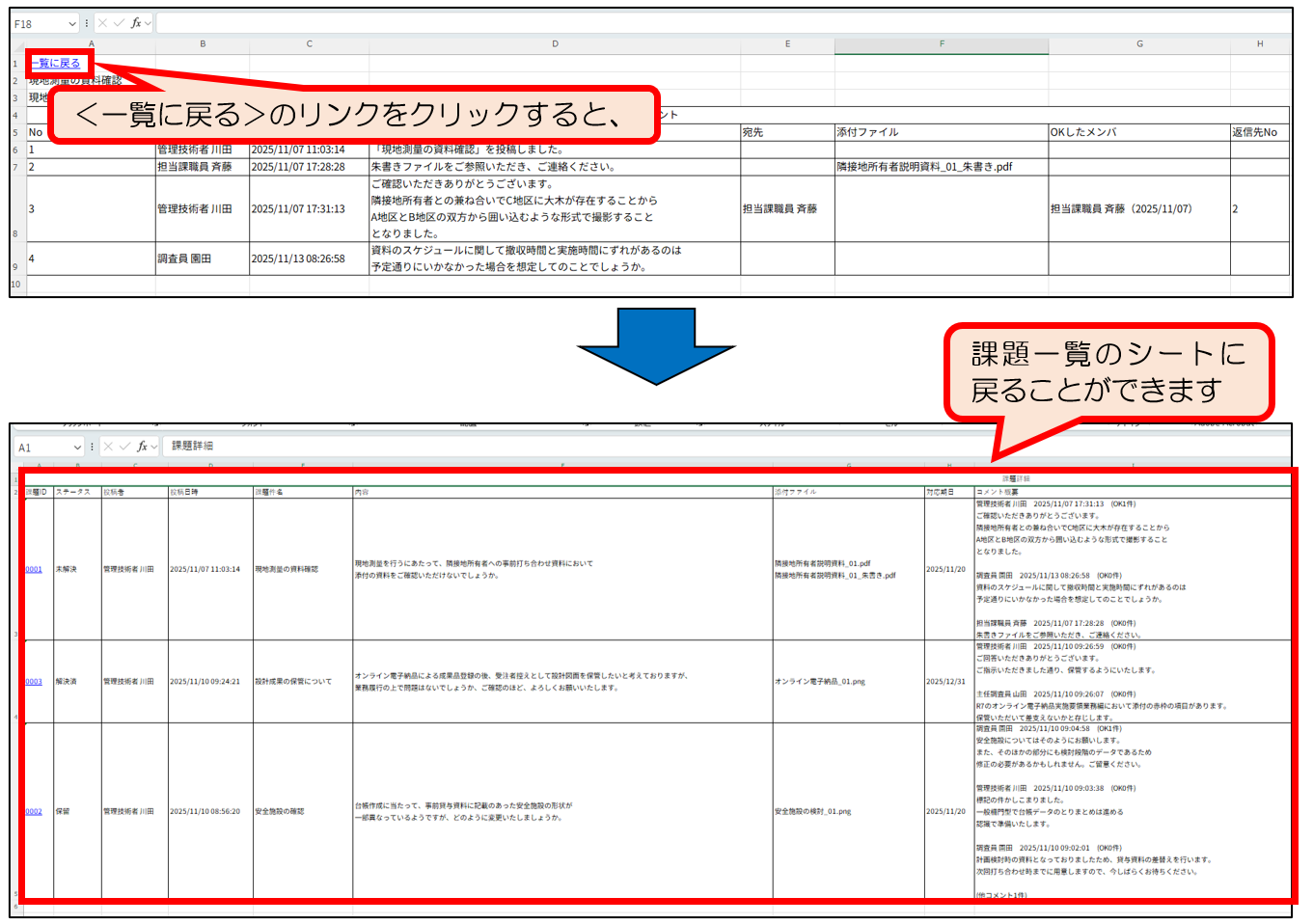Expand the F18 name box dropdown
This screenshot has height=924, width=1313.
(x=72, y=24)
